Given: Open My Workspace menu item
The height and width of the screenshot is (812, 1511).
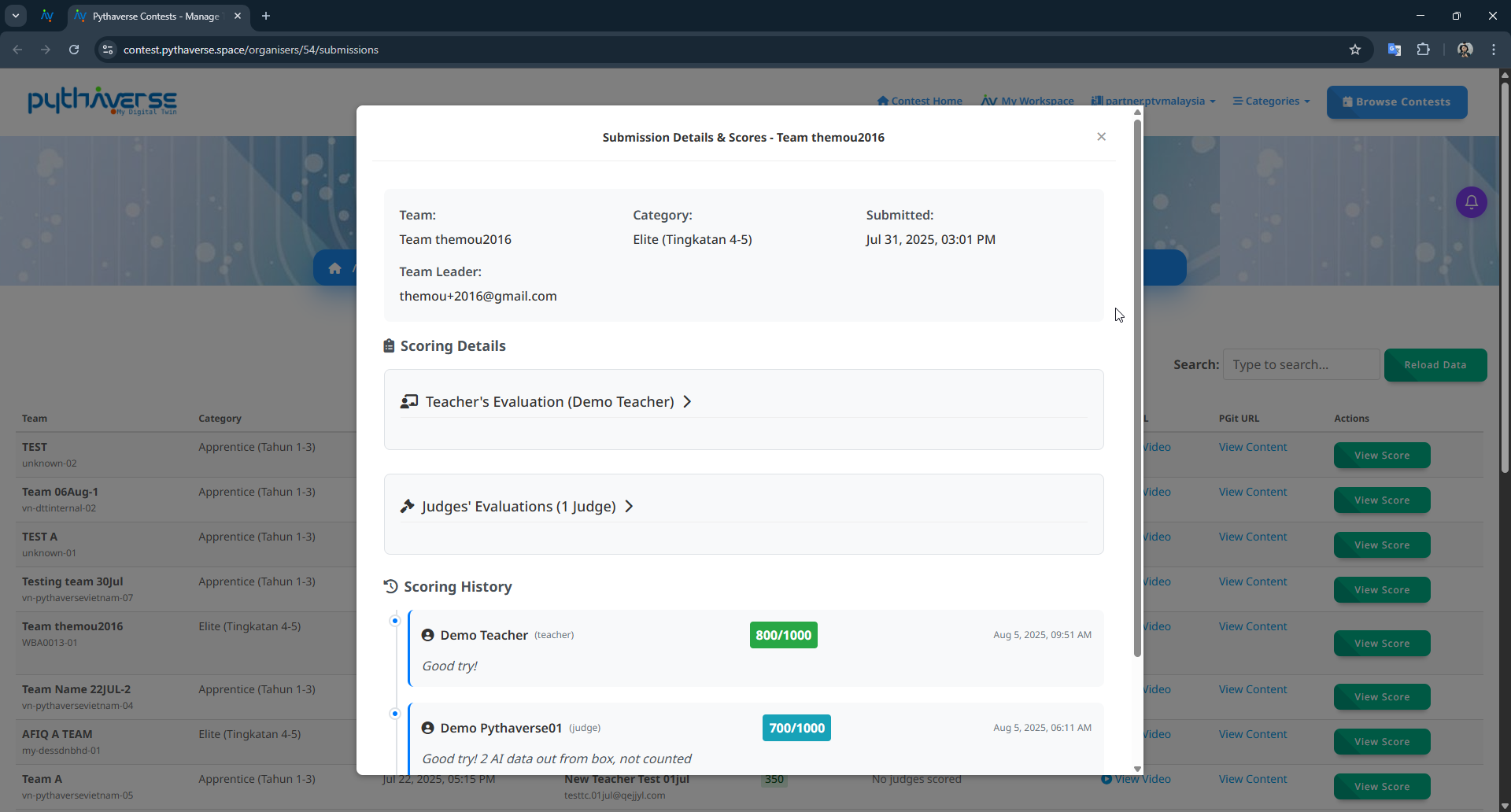Looking at the screenshot, I should 1027,101.
